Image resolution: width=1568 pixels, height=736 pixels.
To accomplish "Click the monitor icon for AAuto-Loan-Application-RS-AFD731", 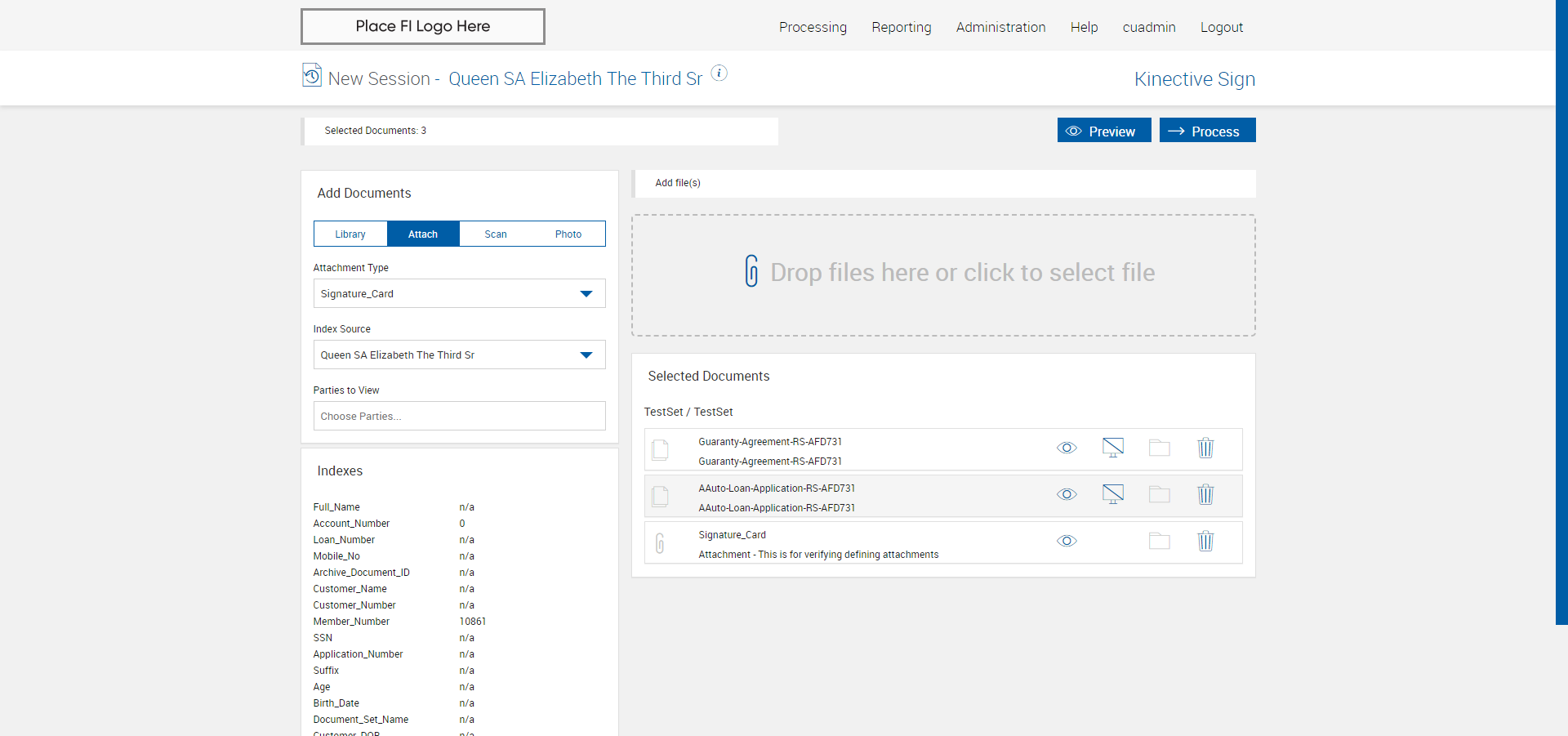I will [1112, 494].
